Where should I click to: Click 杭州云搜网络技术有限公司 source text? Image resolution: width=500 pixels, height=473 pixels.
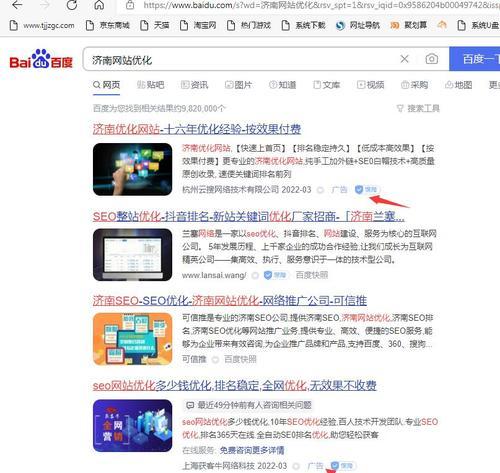tap(230, 190)
